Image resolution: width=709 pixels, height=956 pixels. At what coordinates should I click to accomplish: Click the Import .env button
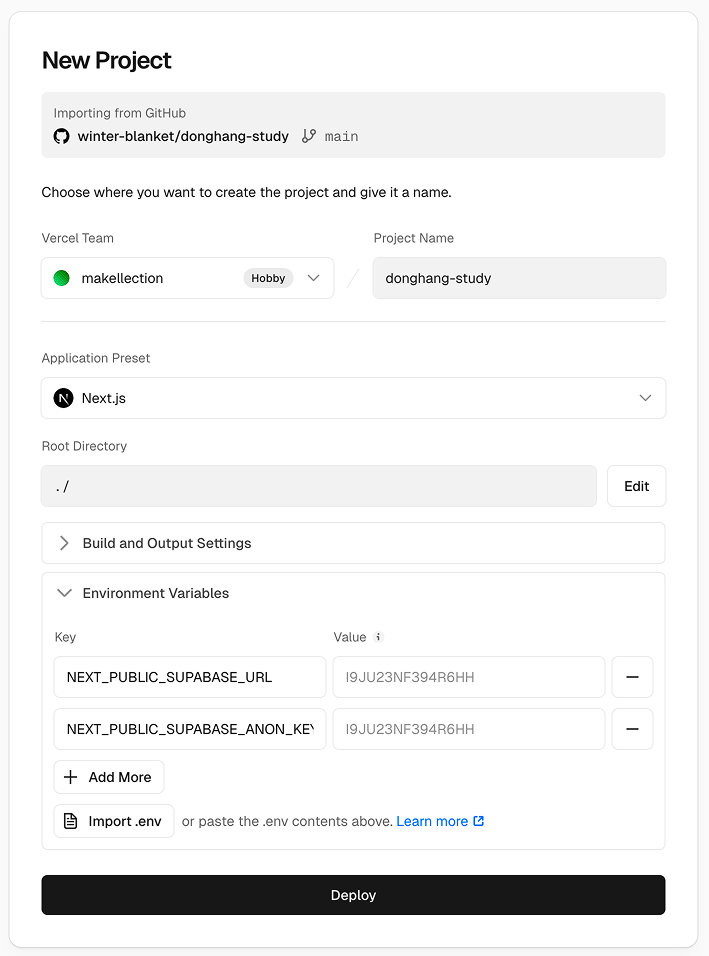[114, 821]
